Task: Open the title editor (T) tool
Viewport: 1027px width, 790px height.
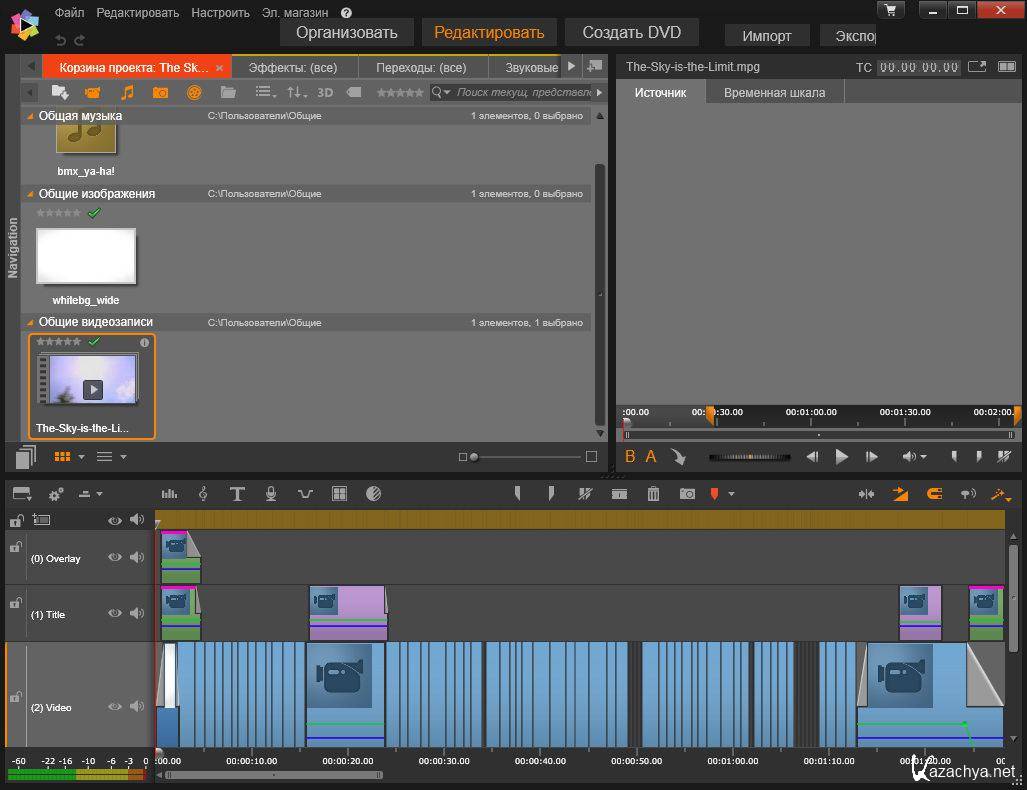Action: (237, 494)
